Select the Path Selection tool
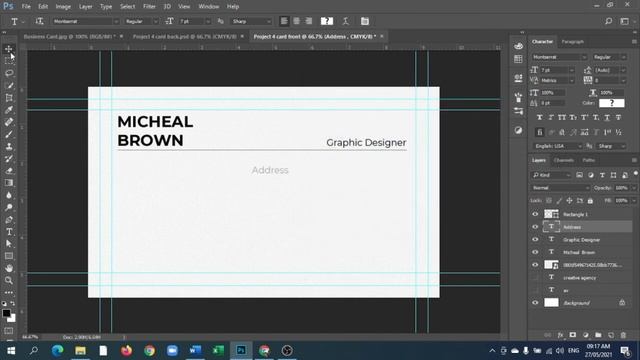Screen dimensions: 640x360 9,244
